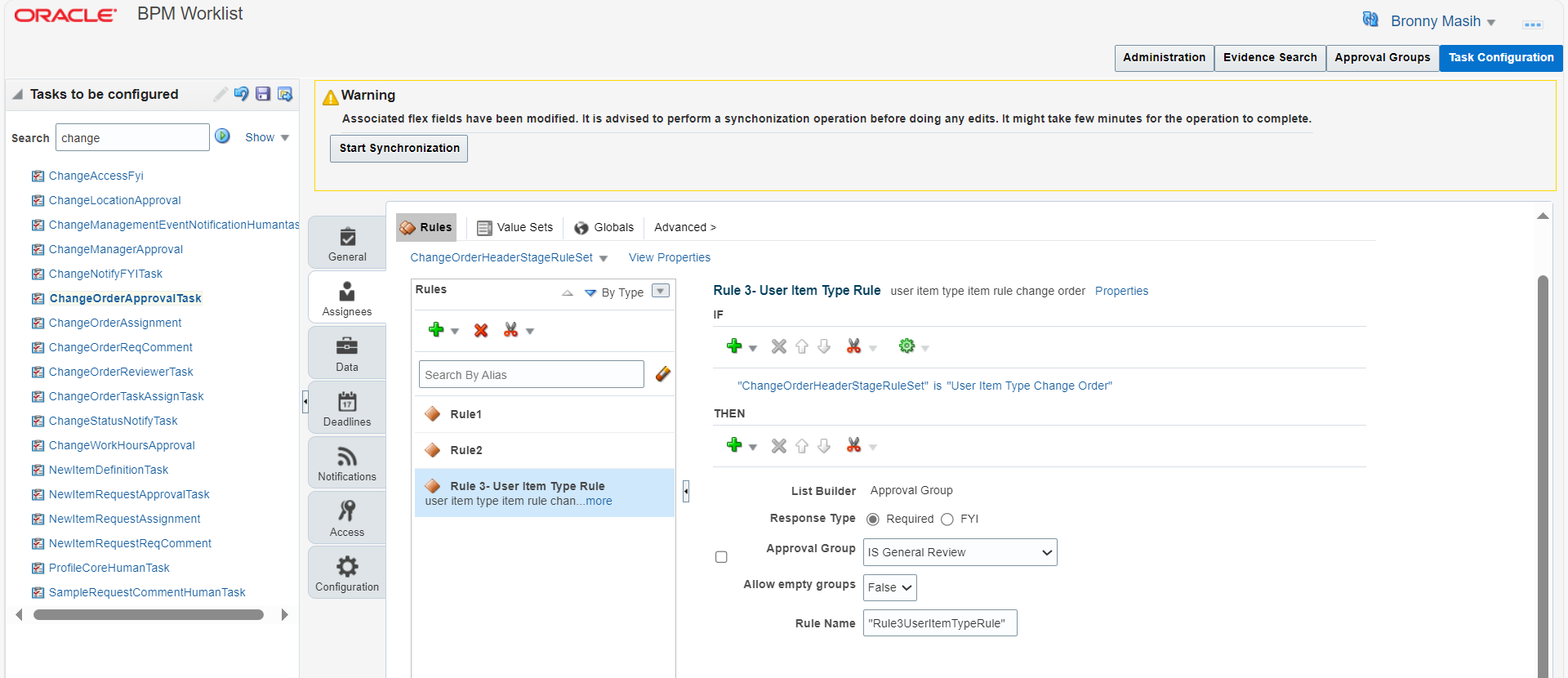Open the Properties link beside rule description
1568x678 pixels.
pos(1121,291)
